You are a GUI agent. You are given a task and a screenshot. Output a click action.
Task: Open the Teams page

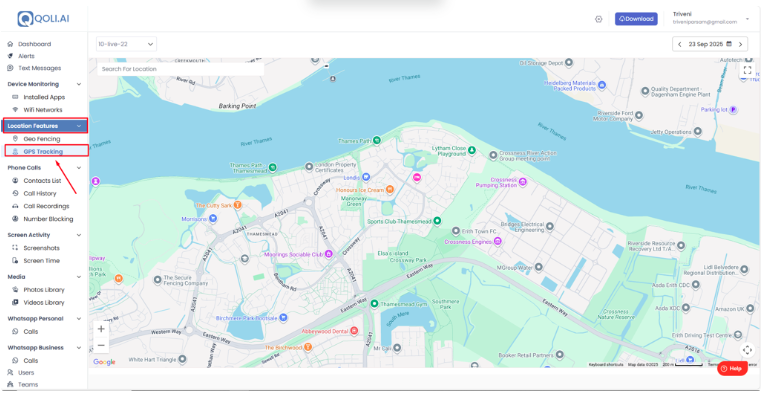pos(28,384)
